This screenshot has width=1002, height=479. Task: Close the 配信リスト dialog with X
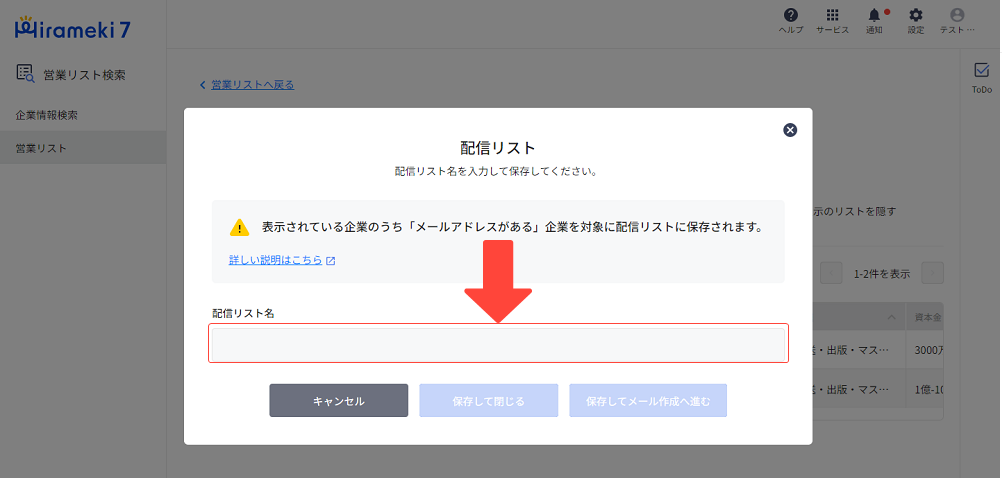pos(790,130)
